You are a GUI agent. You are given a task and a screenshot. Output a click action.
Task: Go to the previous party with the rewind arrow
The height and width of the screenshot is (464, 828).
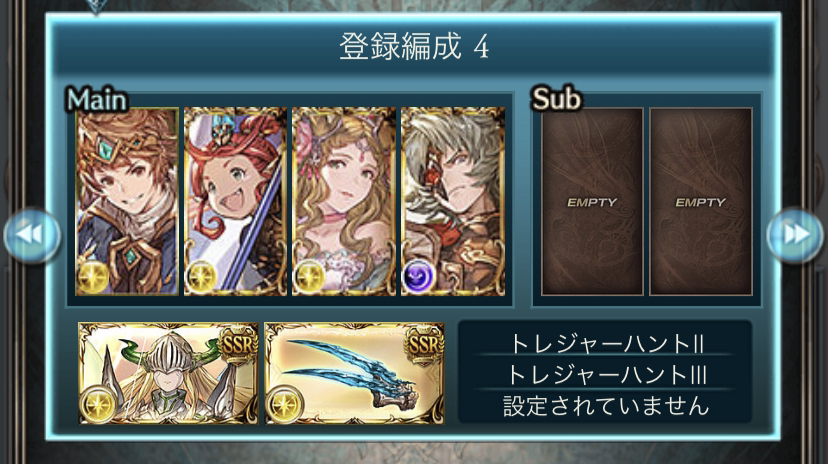(32, 234)
